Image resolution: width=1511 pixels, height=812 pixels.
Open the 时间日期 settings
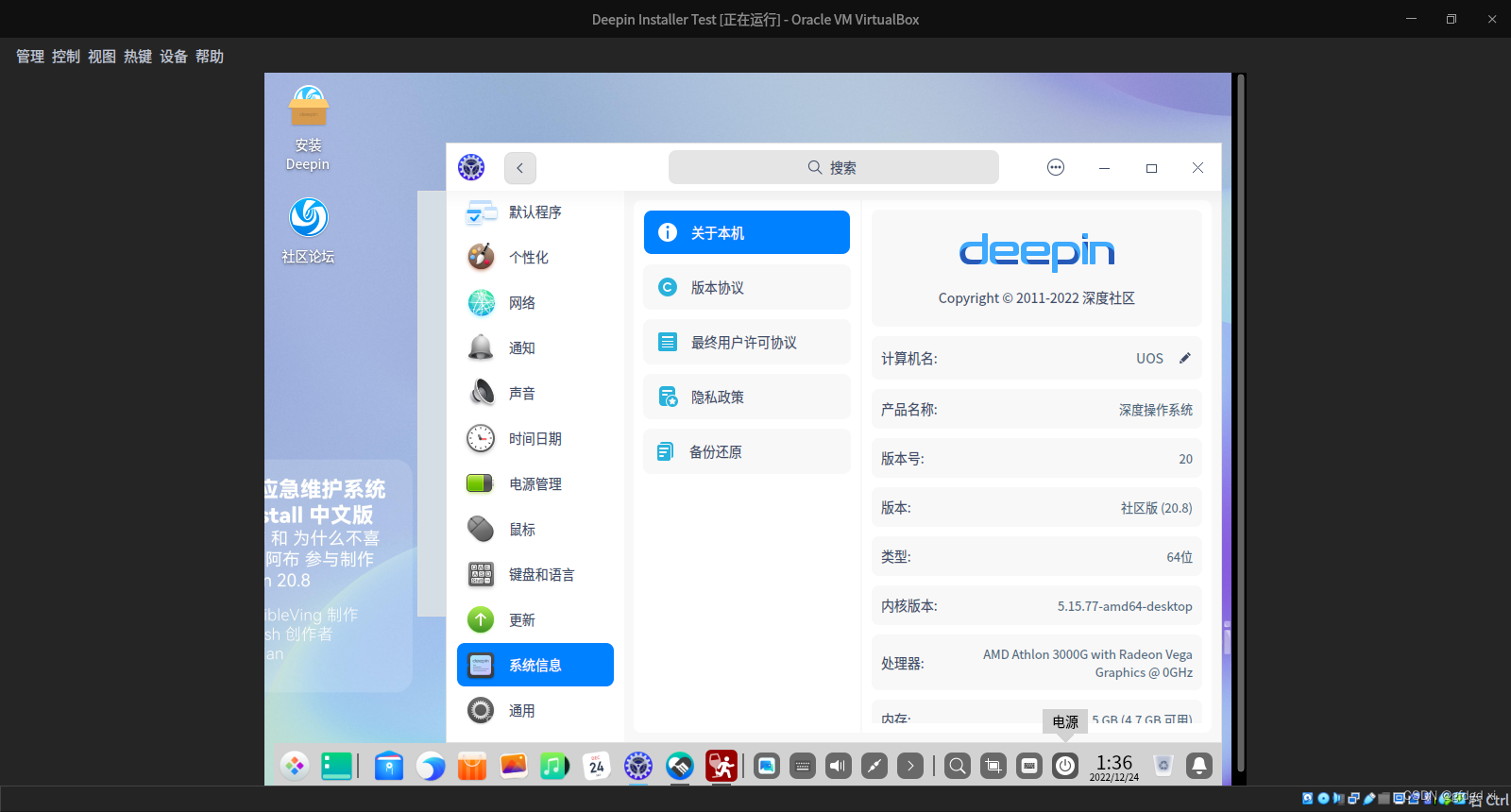[535, 439]
